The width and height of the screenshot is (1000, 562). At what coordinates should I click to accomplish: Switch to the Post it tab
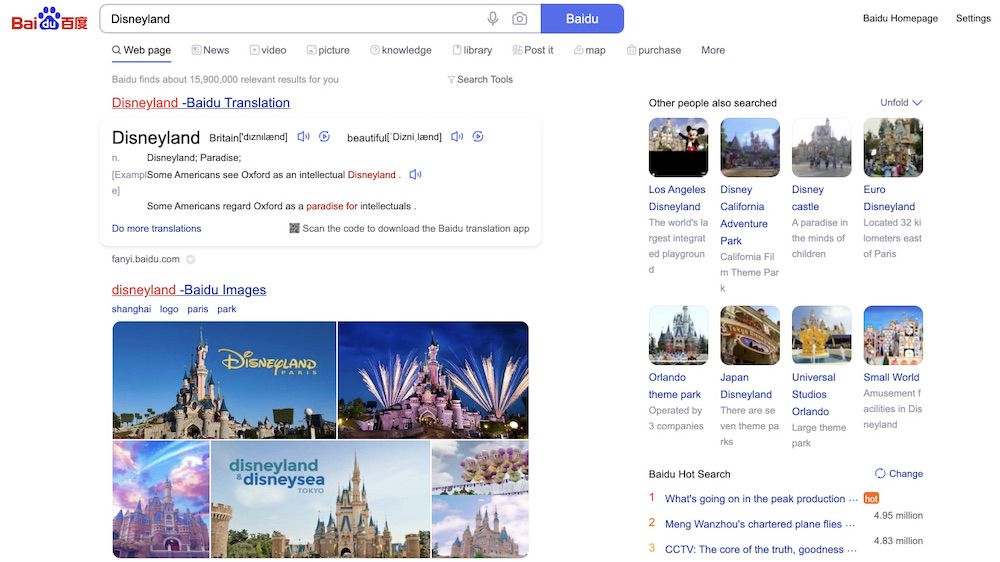533,50
